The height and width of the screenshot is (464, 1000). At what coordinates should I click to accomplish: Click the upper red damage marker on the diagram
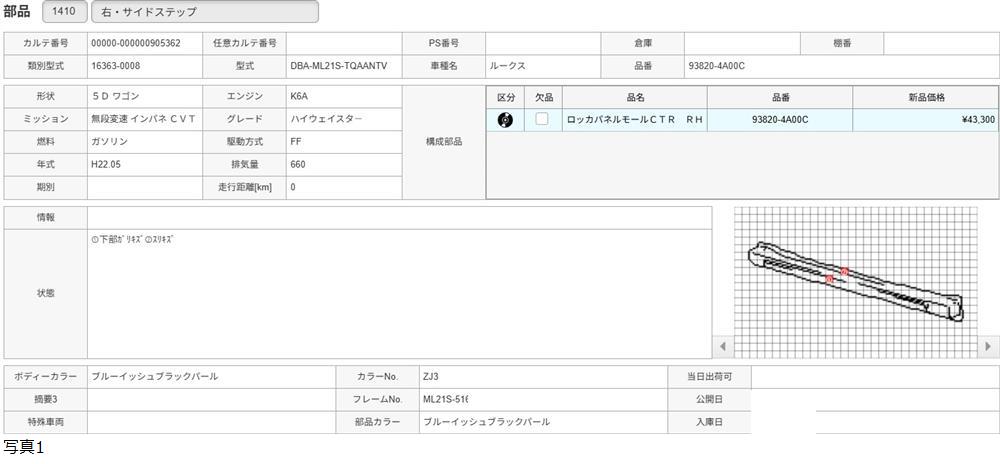844,270
